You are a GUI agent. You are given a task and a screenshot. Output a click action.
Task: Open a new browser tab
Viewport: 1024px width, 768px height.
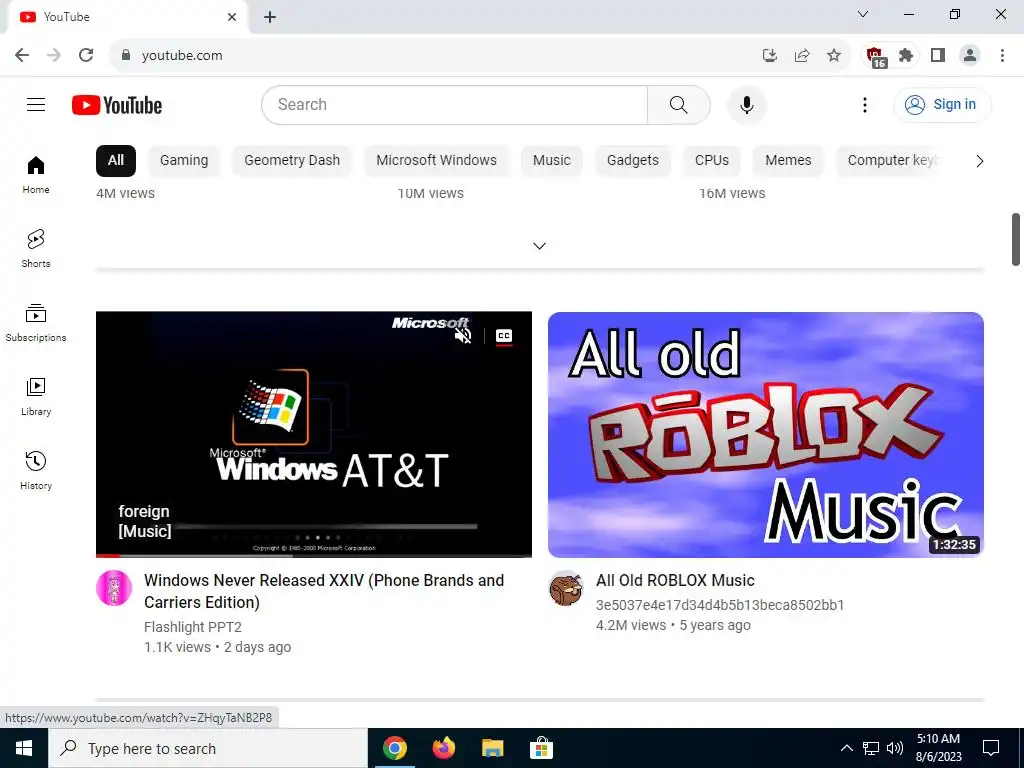click(270, 17)
